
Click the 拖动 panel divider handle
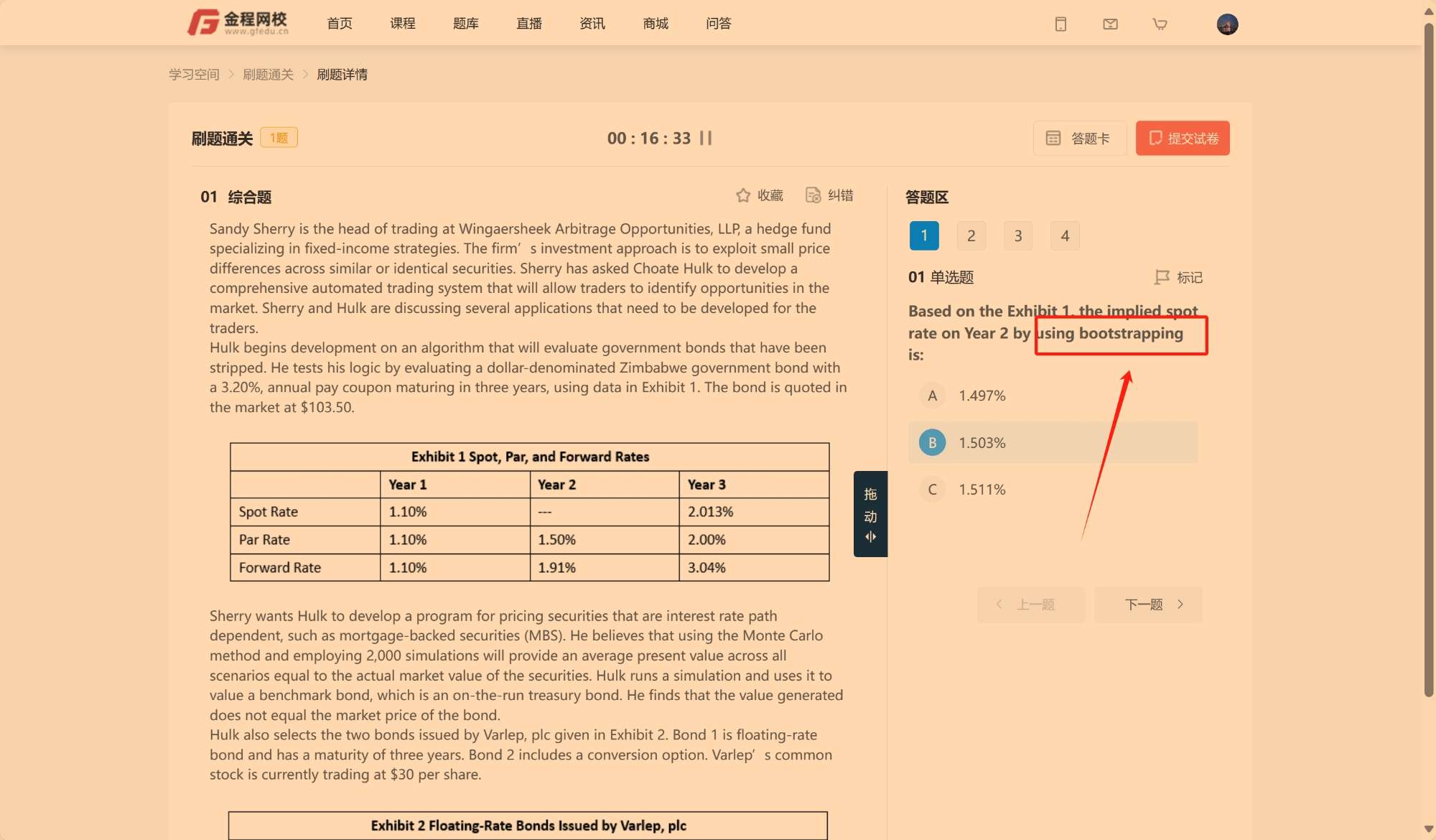click(870, 514)
